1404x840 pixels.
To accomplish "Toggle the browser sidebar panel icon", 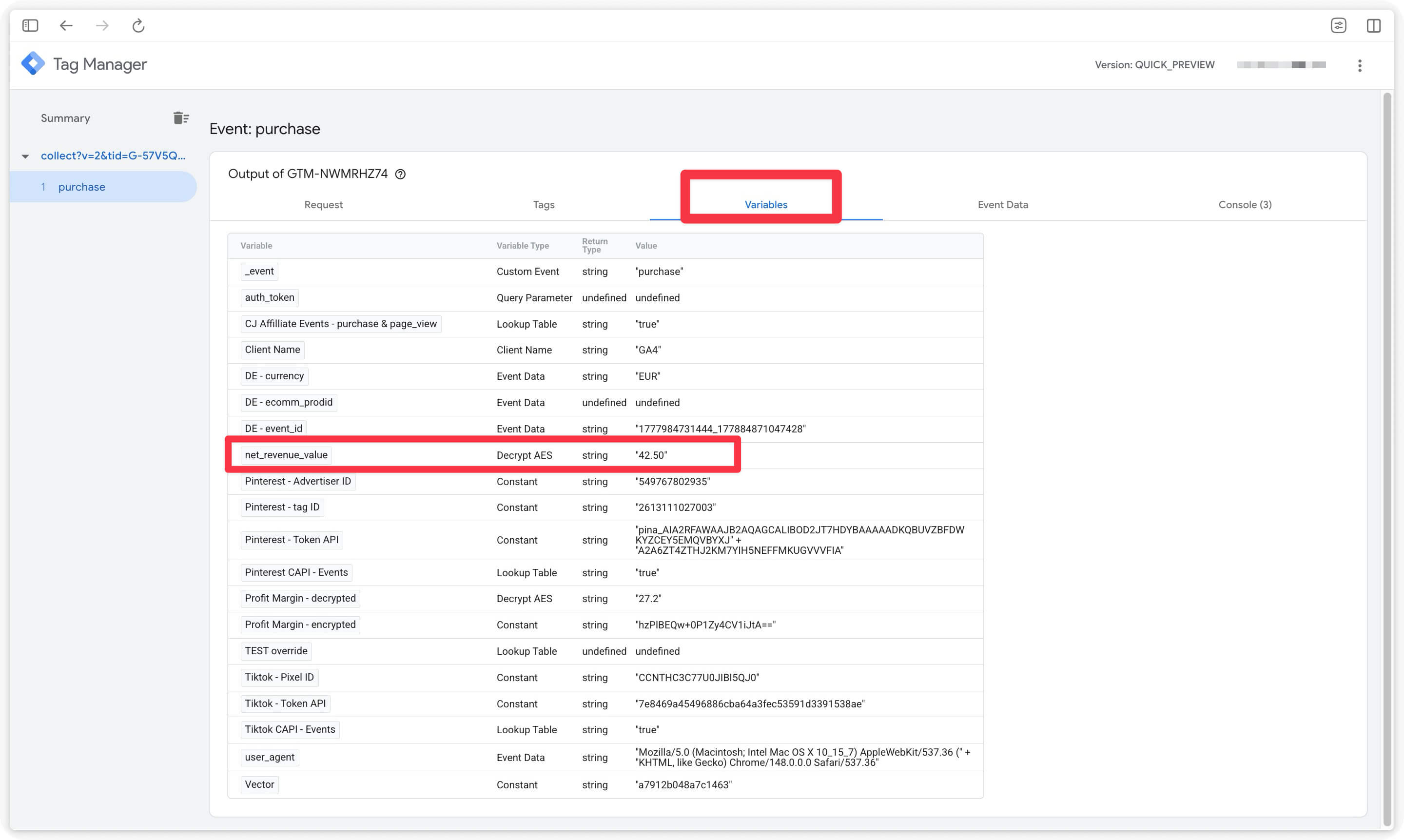I will 30,25.
